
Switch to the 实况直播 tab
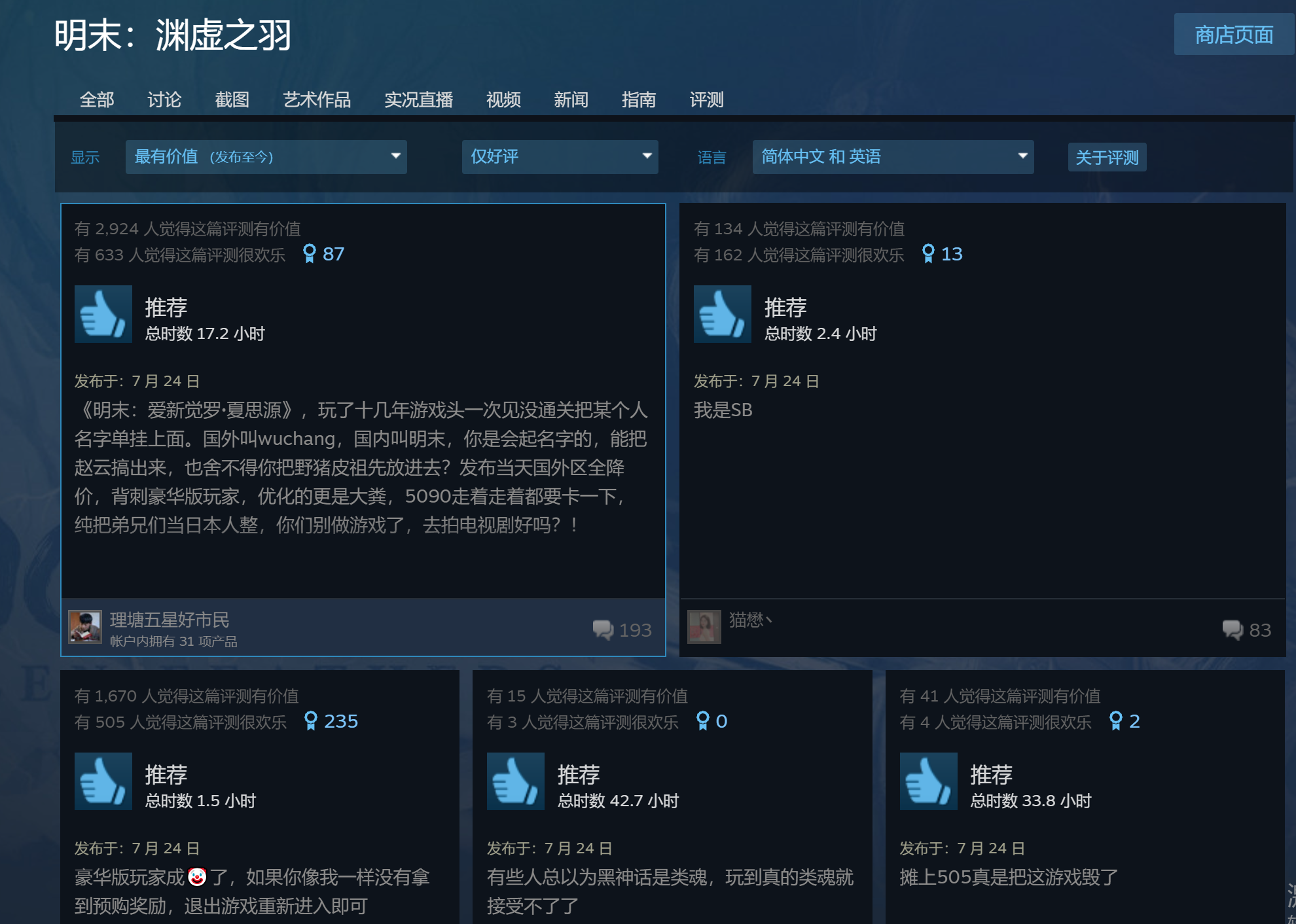419,99
